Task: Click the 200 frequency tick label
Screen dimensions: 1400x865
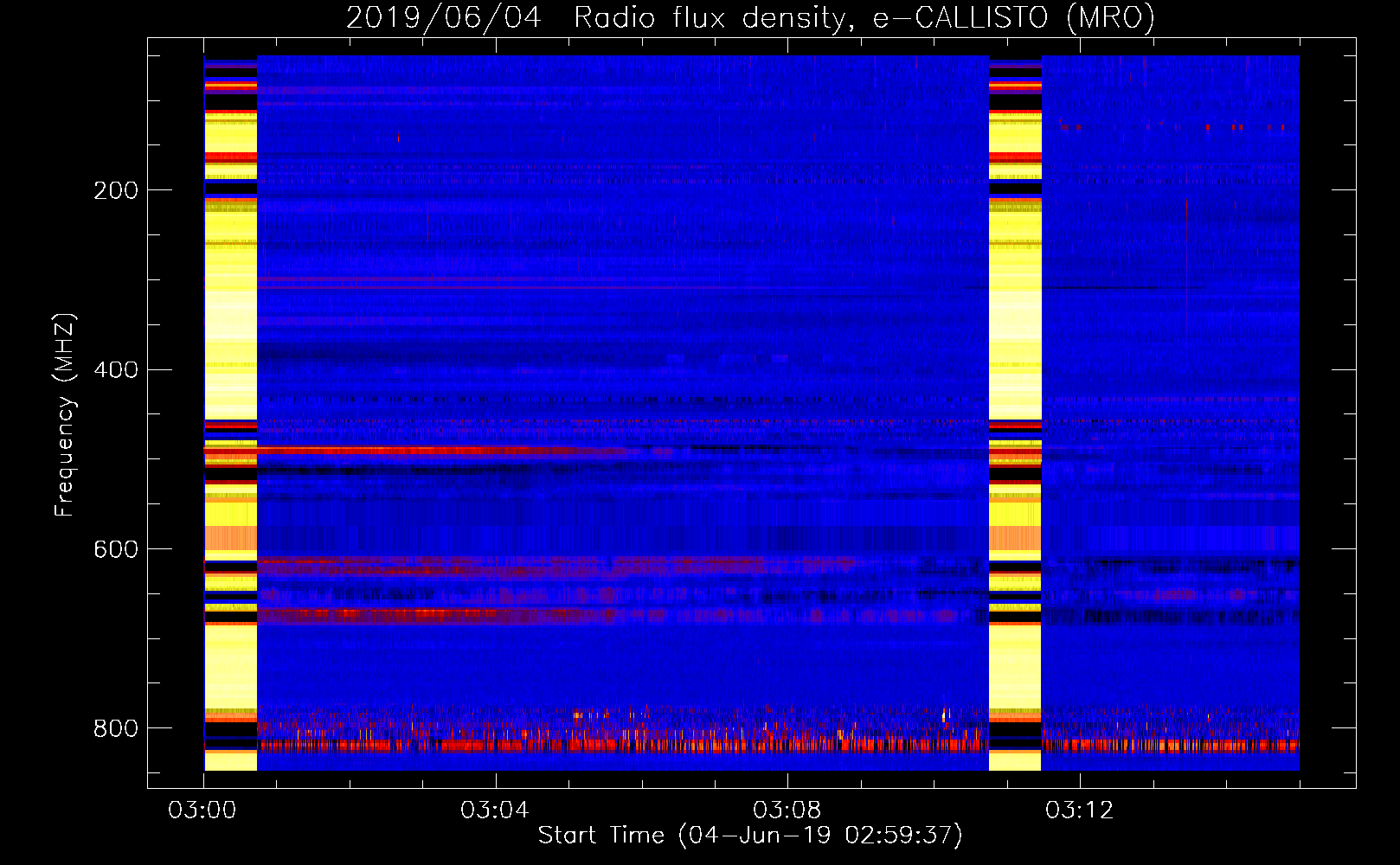Action: [116, 190]
